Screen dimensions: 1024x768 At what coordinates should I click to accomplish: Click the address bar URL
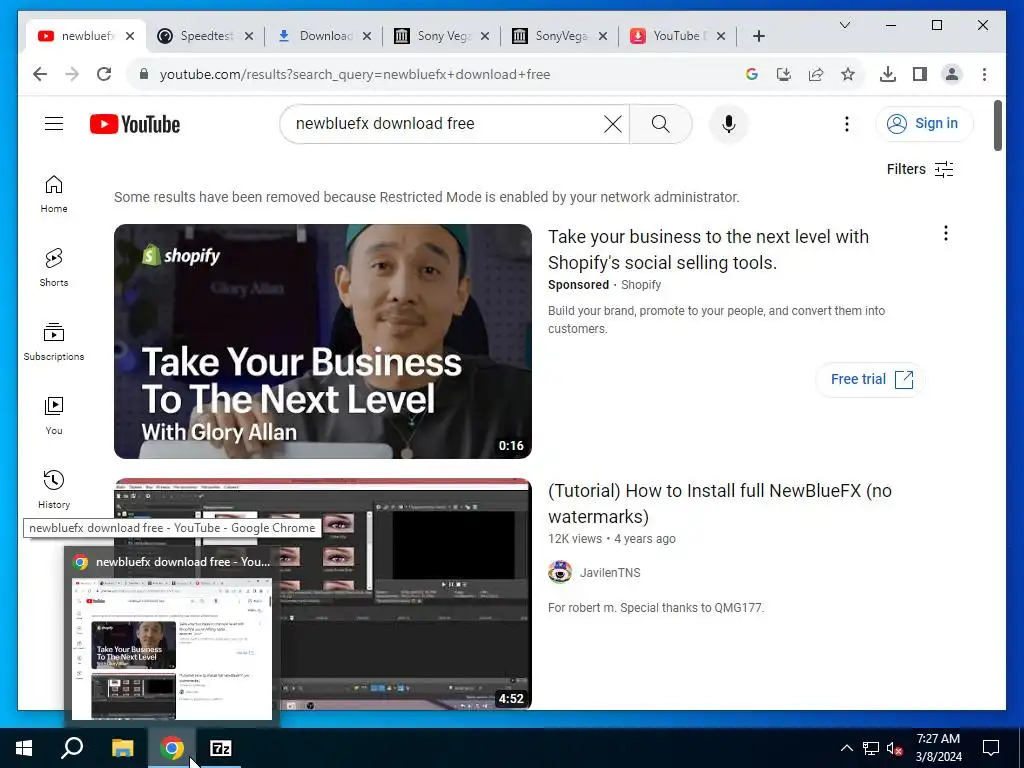(x=355, y=74)
